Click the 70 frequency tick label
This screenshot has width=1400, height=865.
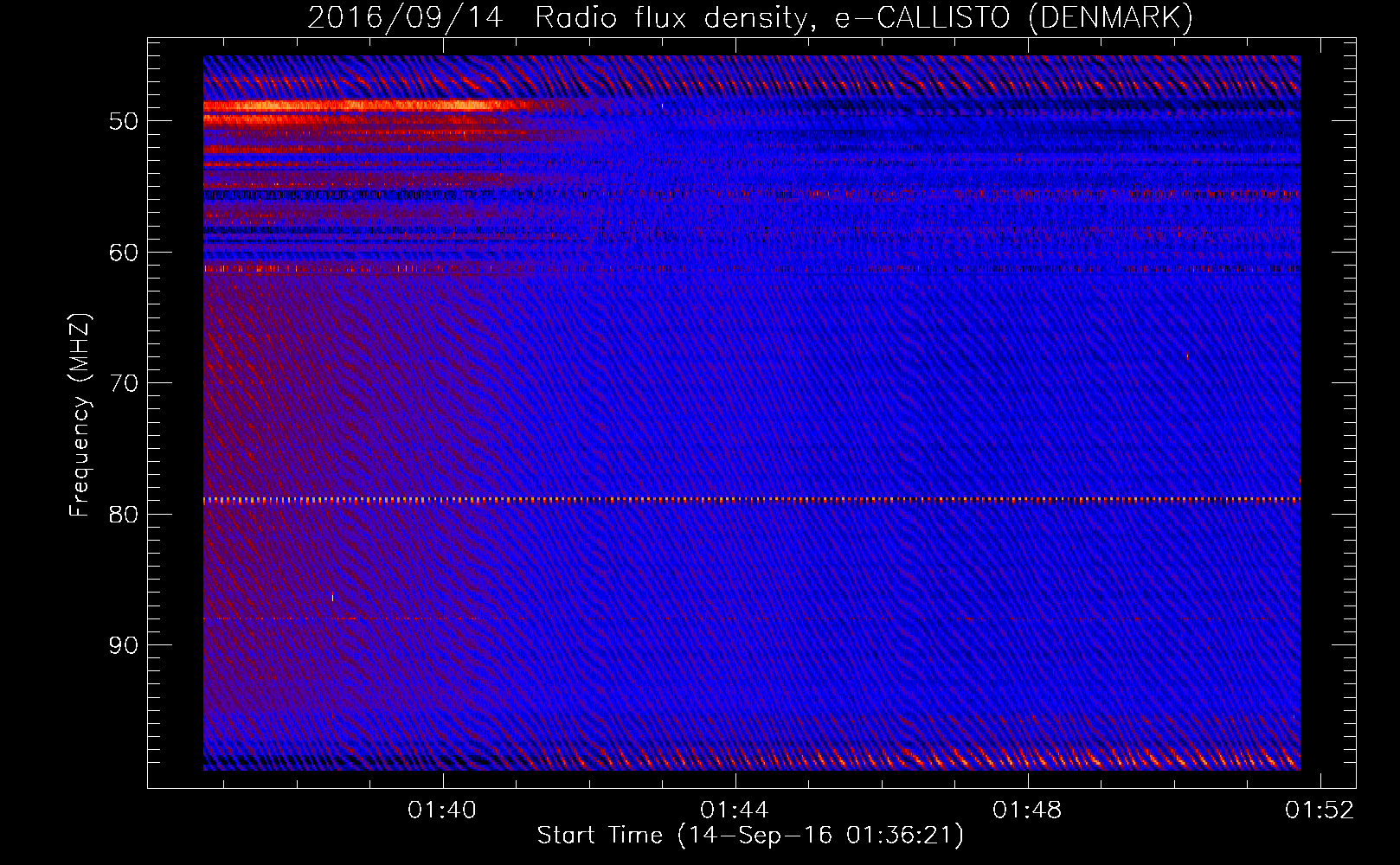(x=124, y=383)
